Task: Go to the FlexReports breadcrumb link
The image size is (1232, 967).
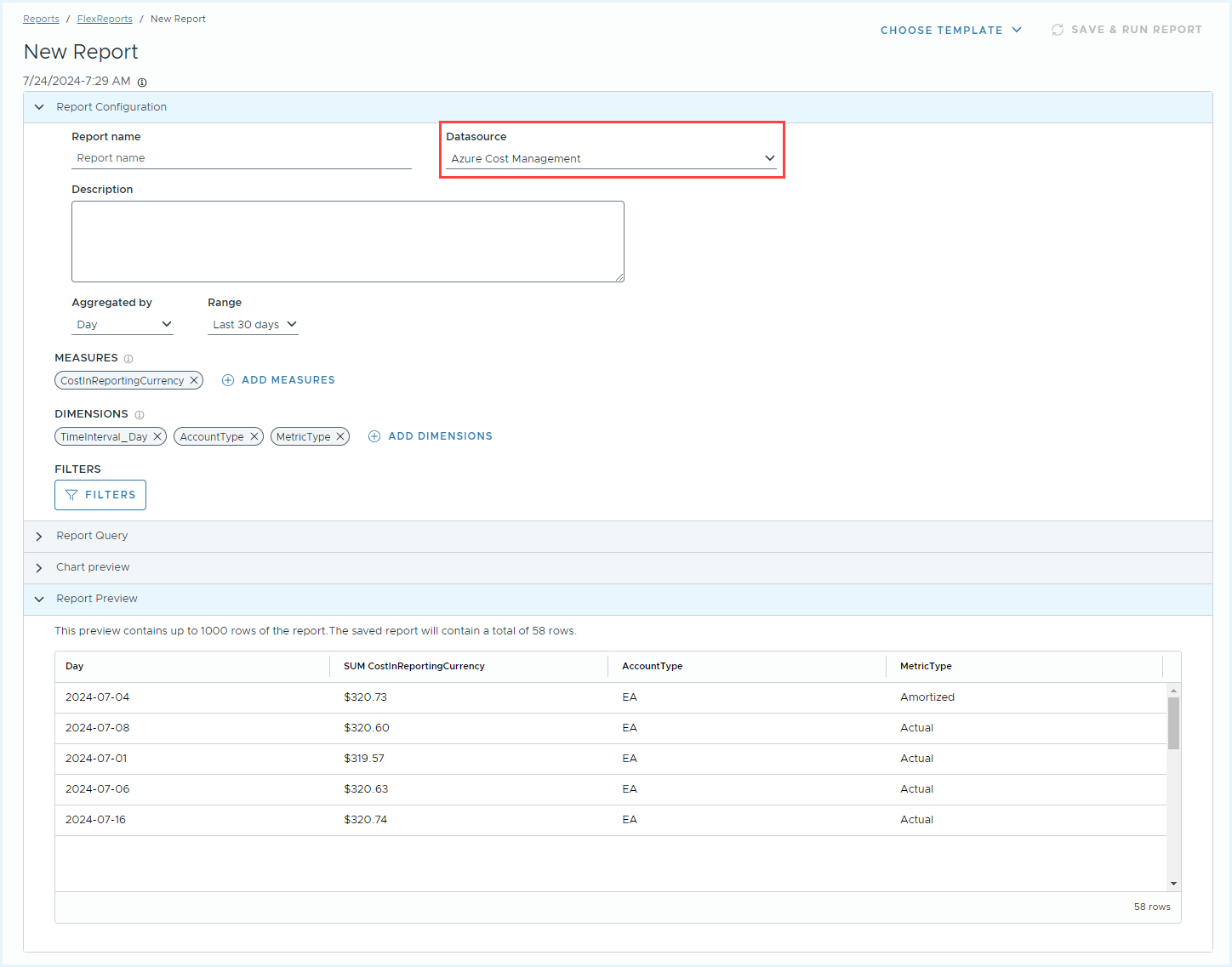Action: tap(105, 19)
